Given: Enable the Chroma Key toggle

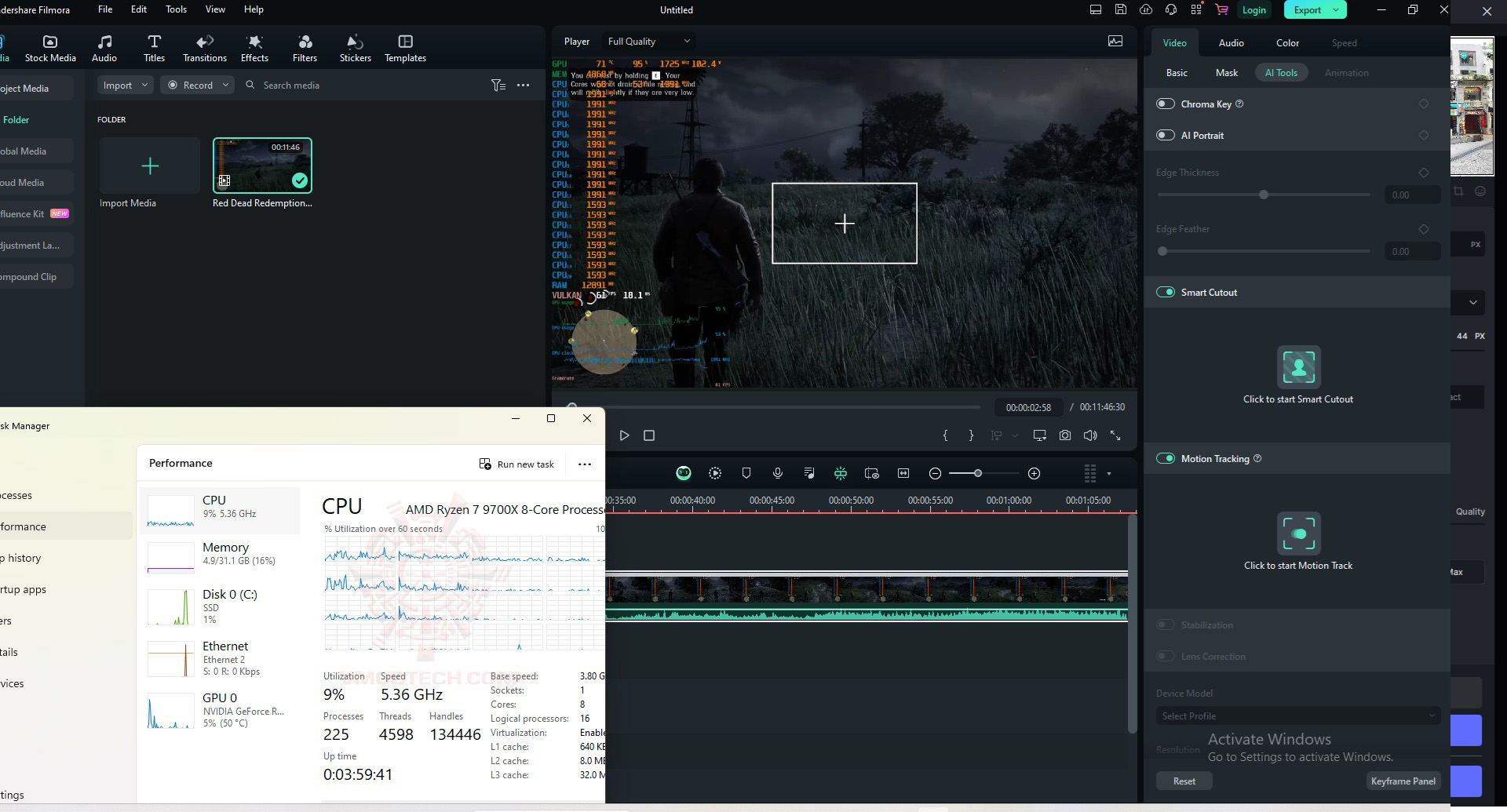Looking at the screenshot, I should [x=1166, y=104].
